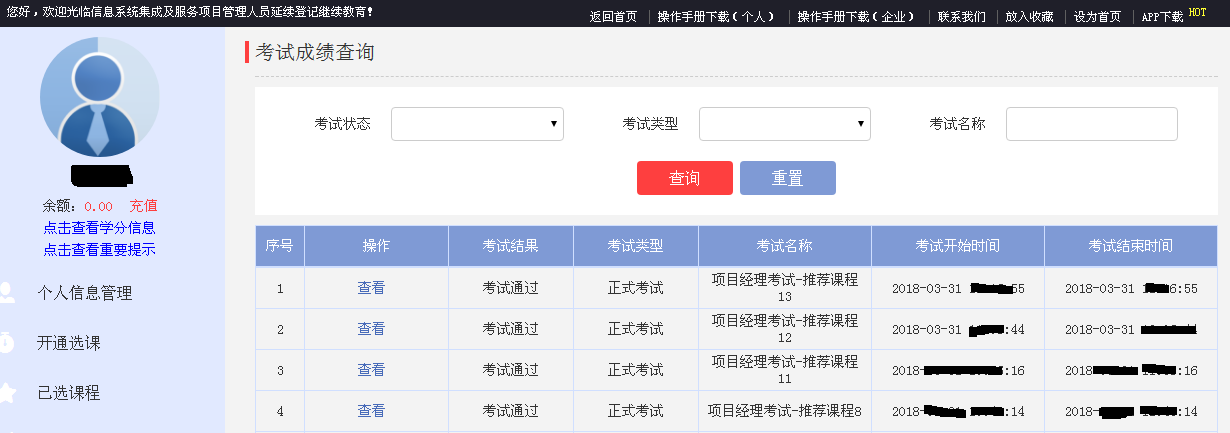Viewport: 1230px width, 433px height.
Task: Click APP下载 in the top bar
Action: 1162,17
